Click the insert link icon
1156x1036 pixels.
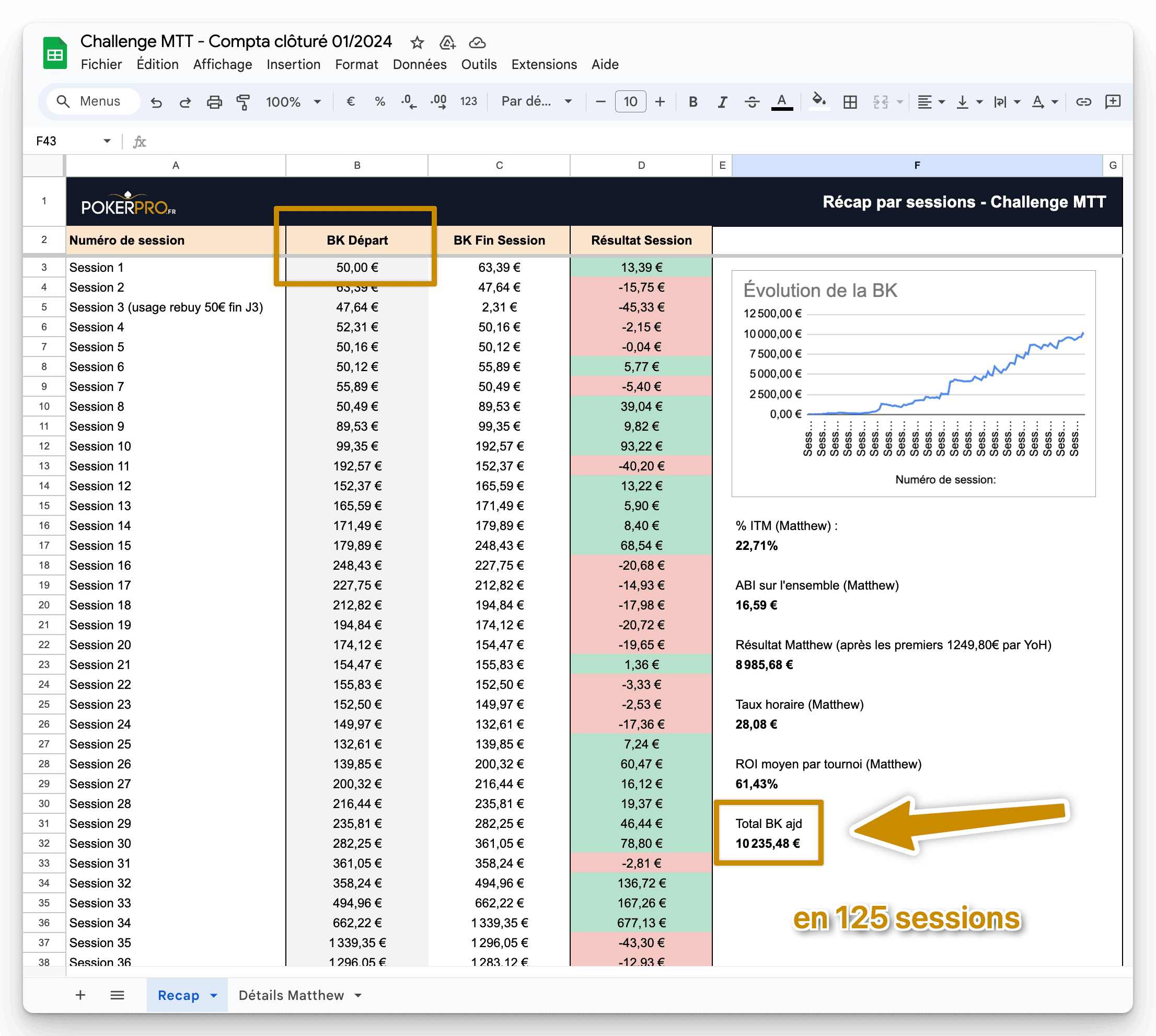coord(1083,102)
